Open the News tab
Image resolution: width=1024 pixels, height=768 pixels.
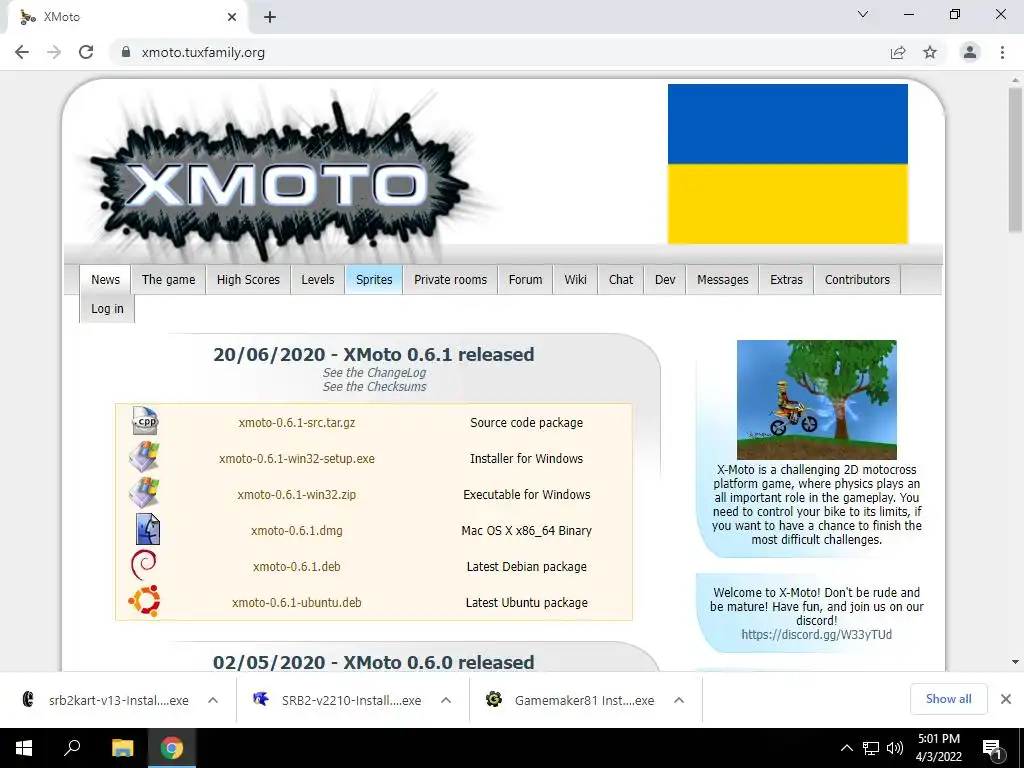105,280
